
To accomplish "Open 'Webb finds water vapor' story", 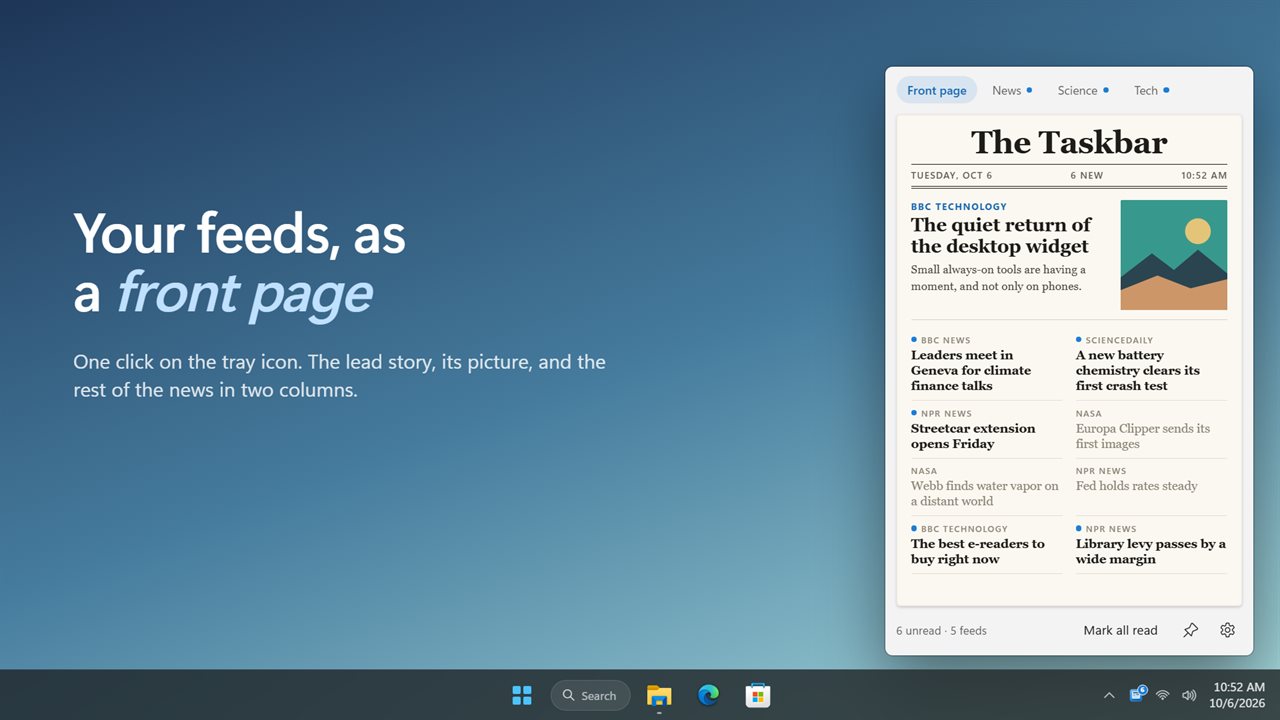I will click(x=985, y=493).
